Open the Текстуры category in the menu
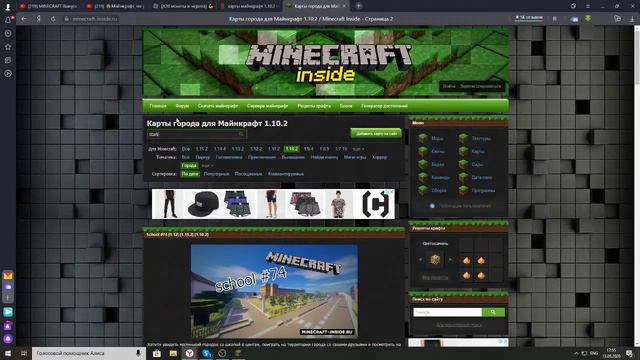This screenshot has width=640, height=360. (x=481, y=139)
